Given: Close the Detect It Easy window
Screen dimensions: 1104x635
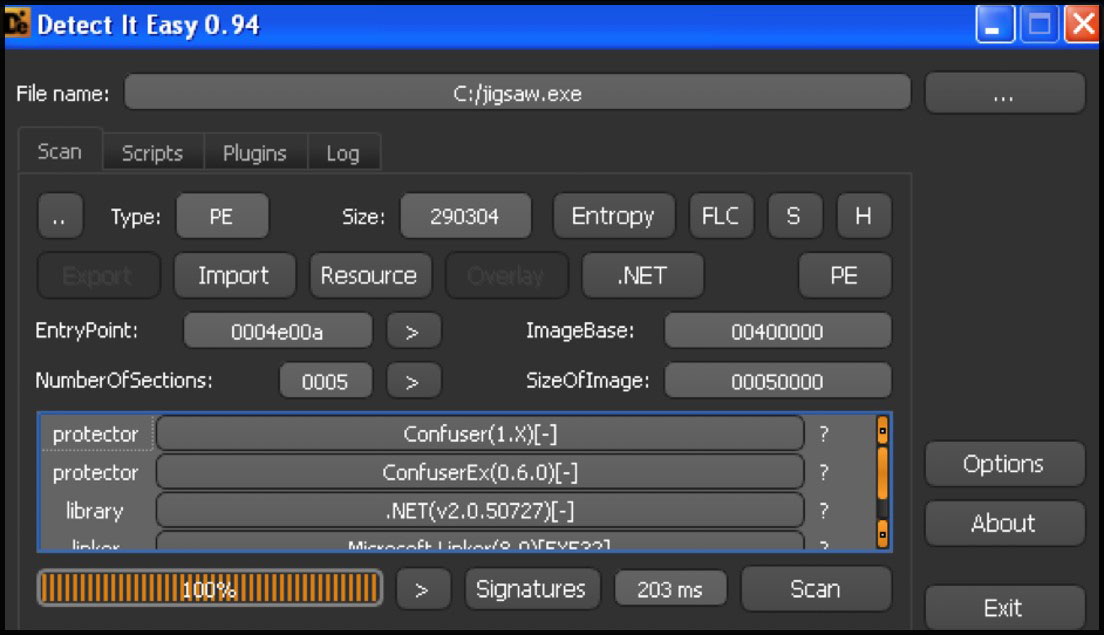Looking at the screenshot, I should pos(1082,25).
